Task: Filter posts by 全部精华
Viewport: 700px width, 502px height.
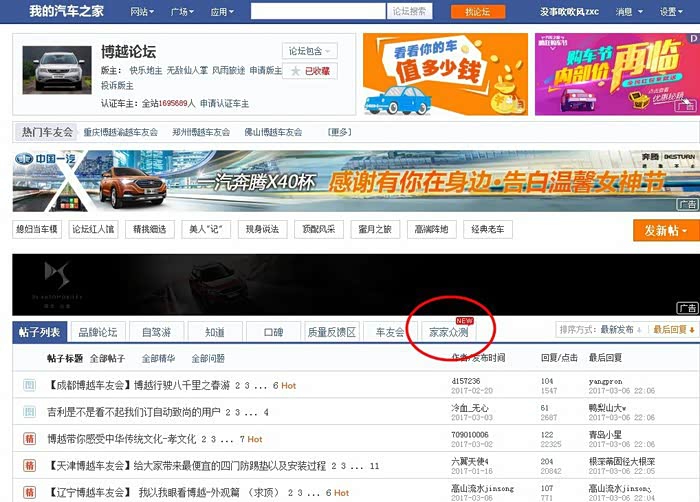Action: point(158,358)
